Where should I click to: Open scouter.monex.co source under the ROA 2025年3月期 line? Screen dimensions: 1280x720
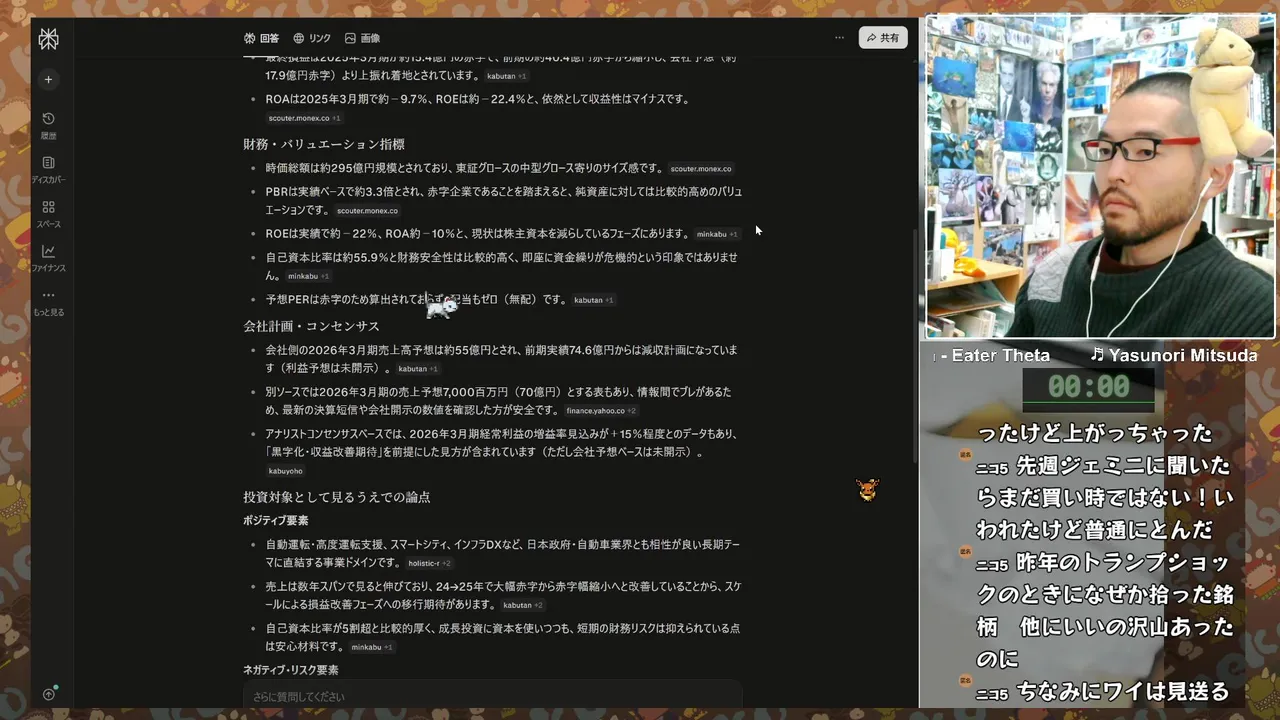coord(304,118)
